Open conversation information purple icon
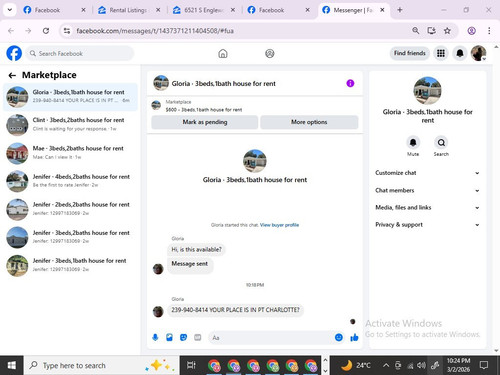Screen dimensions: 500x375 point(350,83)
